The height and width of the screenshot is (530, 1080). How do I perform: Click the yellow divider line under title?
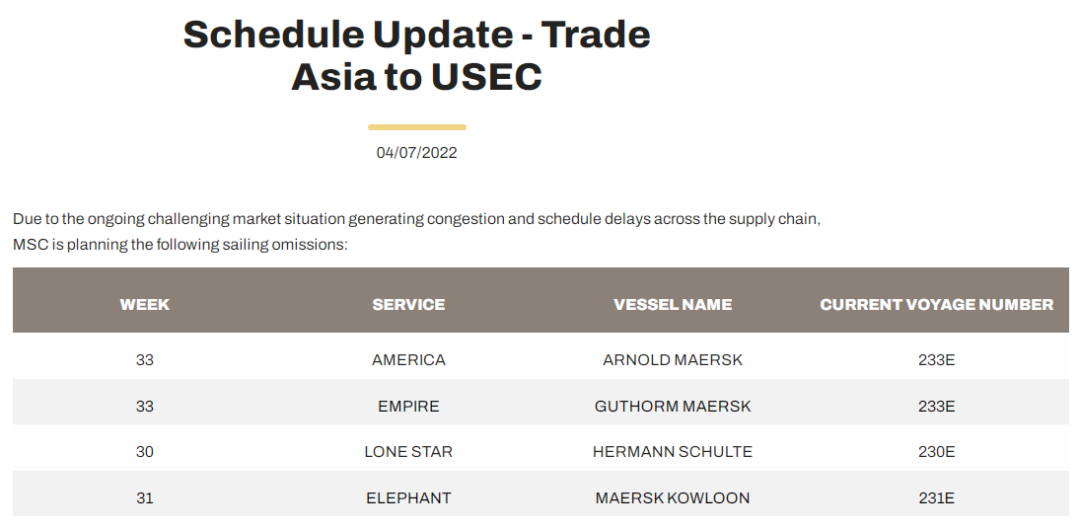click(416, 127)
